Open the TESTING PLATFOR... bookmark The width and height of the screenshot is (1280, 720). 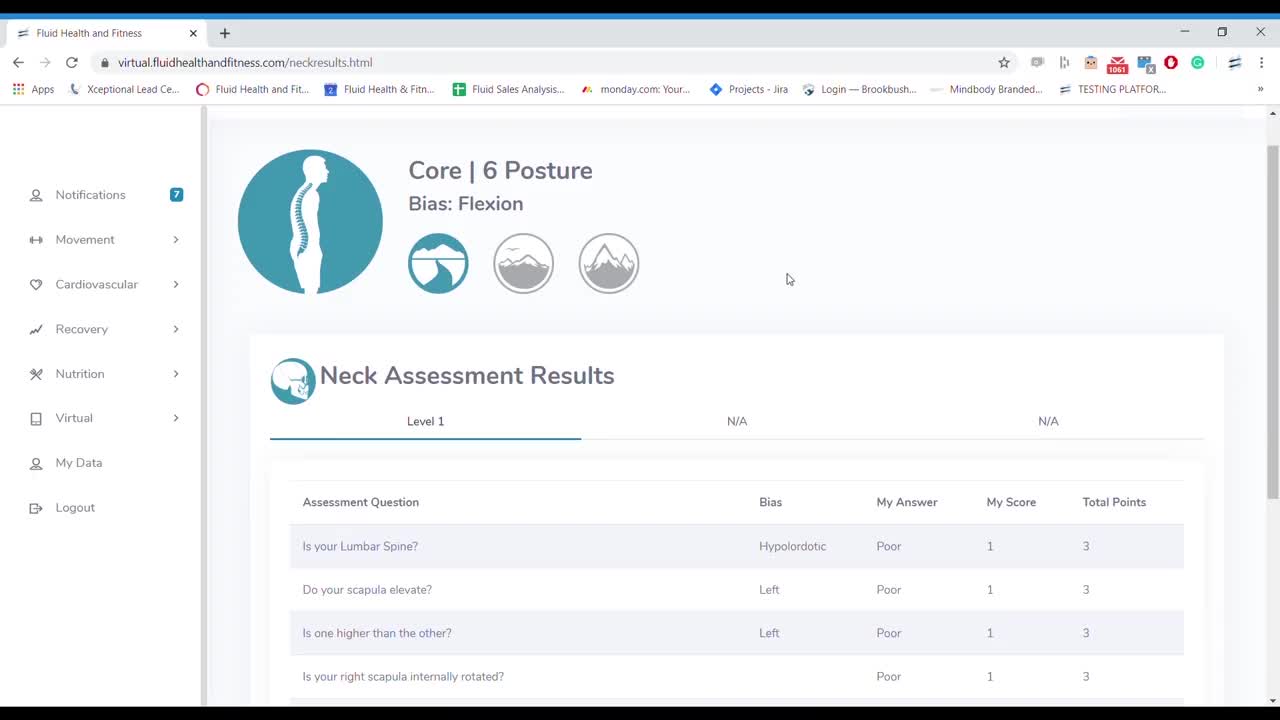coord(1112,89)
